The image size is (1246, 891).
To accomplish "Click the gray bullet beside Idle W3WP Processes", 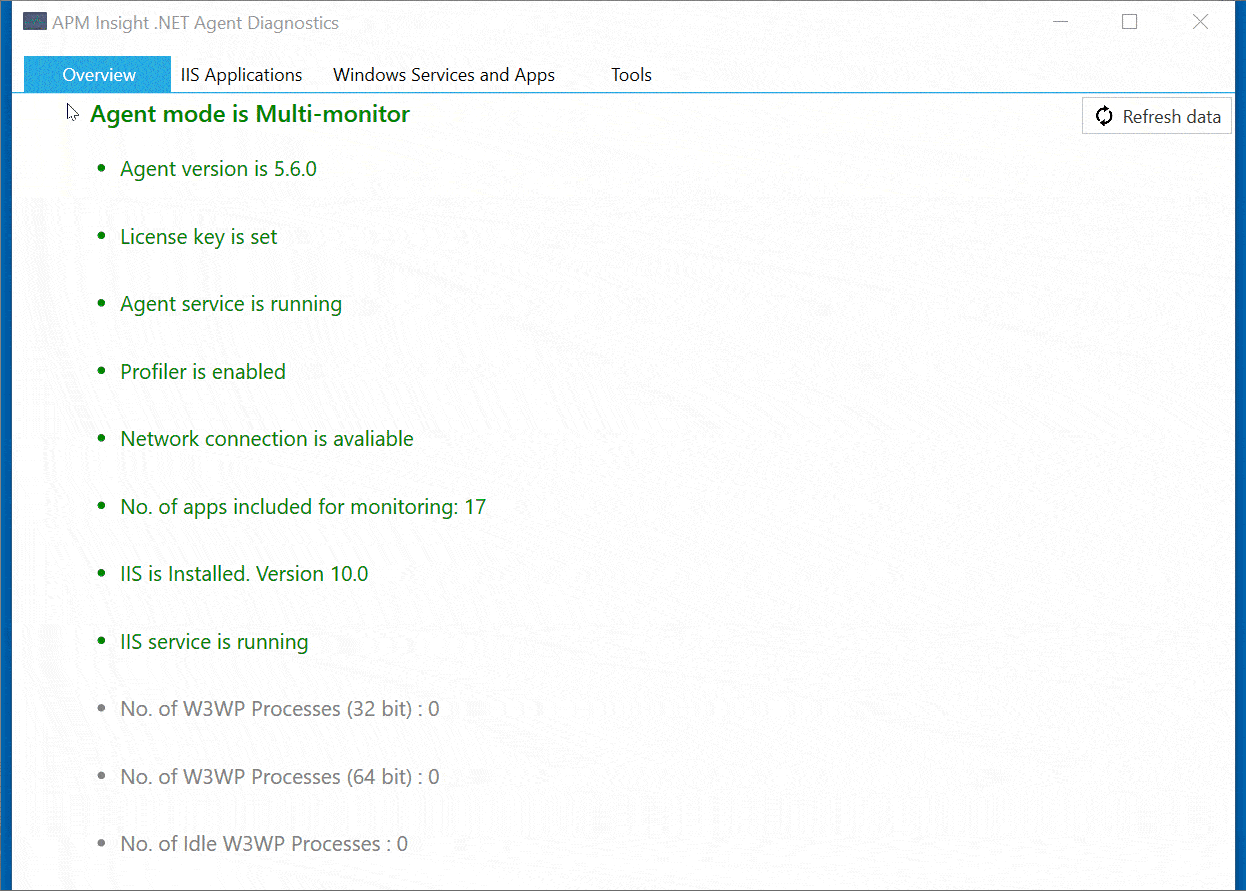I will [x=101, y=842].
